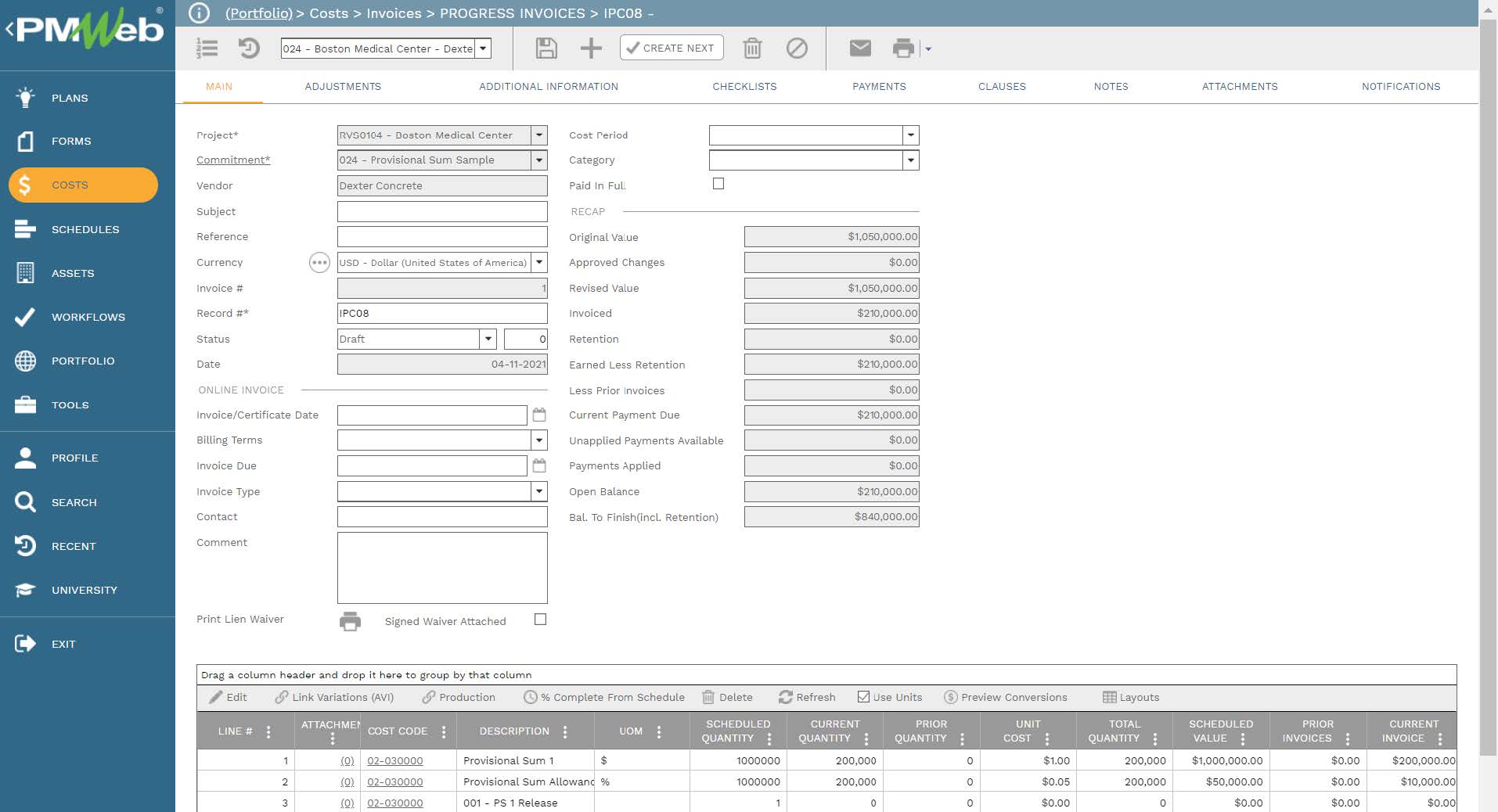Screen dimensions: 1498x812
Task: Click Link Variations (AVI) in grid toolbar
Action: (334, 697)
